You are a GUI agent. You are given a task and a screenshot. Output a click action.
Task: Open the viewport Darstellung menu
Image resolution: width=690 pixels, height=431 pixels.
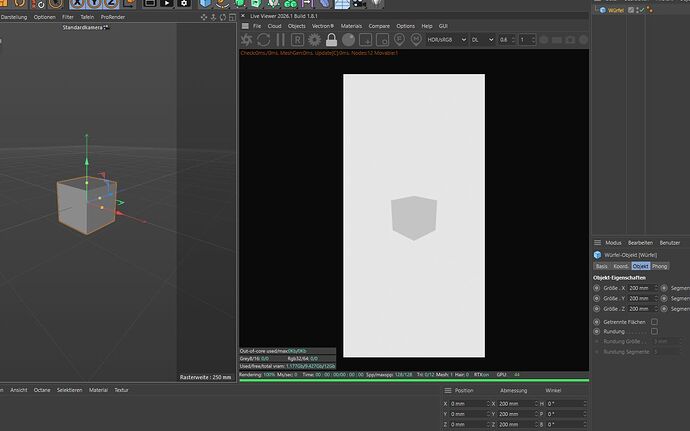14,17
